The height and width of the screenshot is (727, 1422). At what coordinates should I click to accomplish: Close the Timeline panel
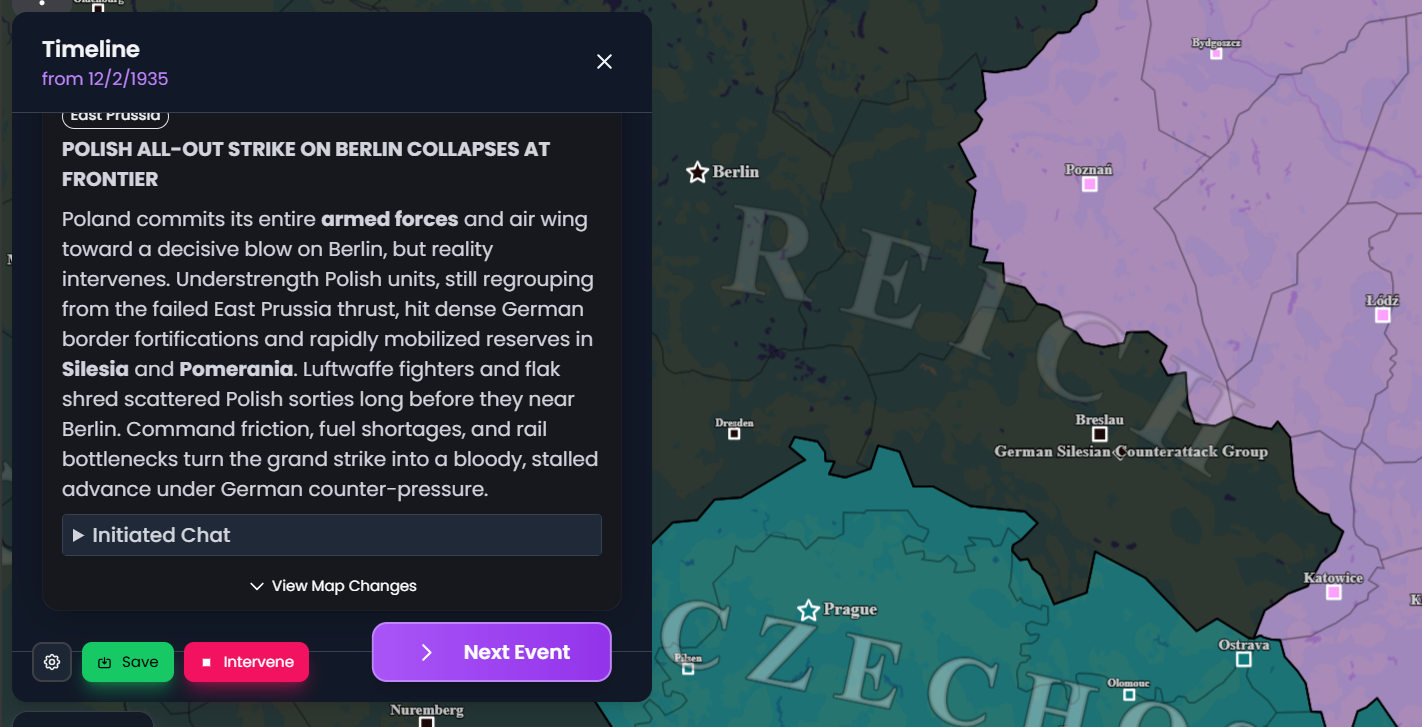click(x=604, y=62)
